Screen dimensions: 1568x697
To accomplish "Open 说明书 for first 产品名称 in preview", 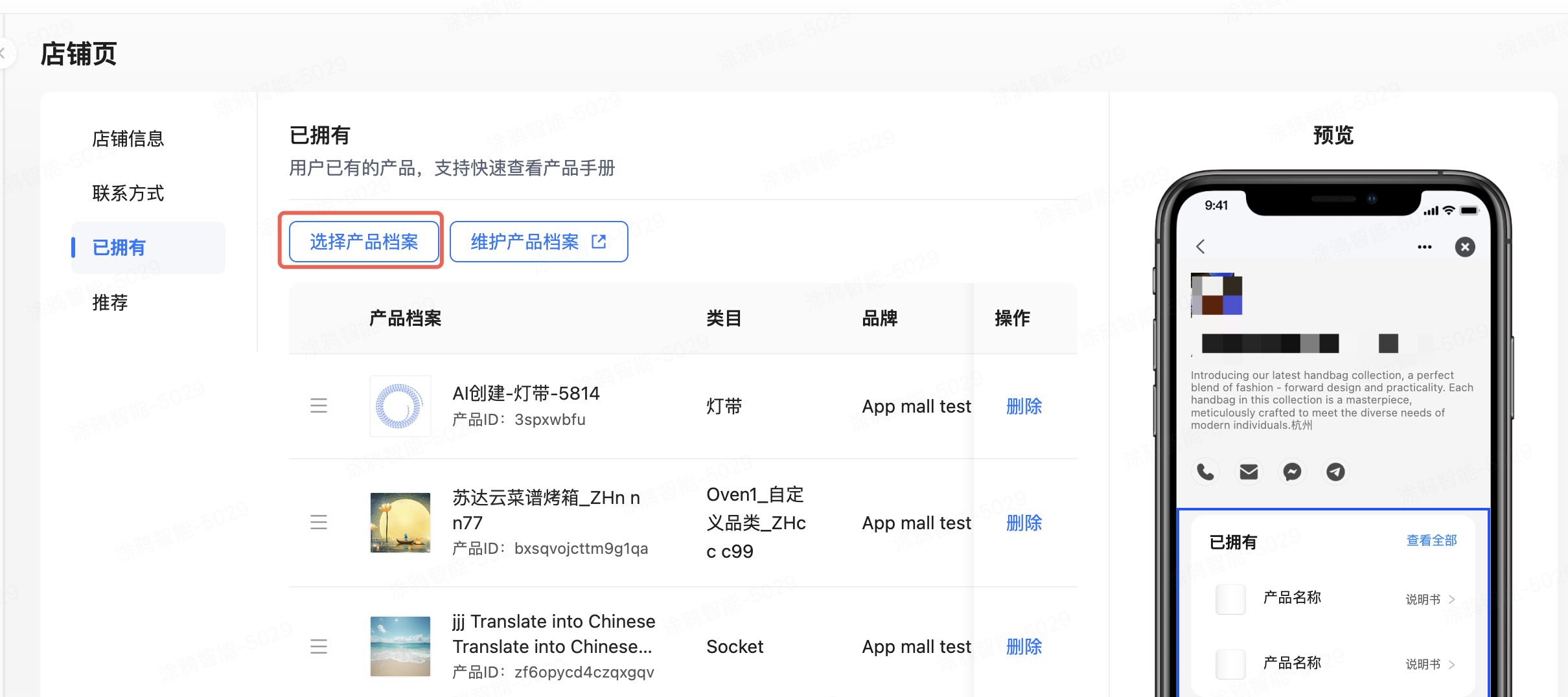I will pos(1430,599).
